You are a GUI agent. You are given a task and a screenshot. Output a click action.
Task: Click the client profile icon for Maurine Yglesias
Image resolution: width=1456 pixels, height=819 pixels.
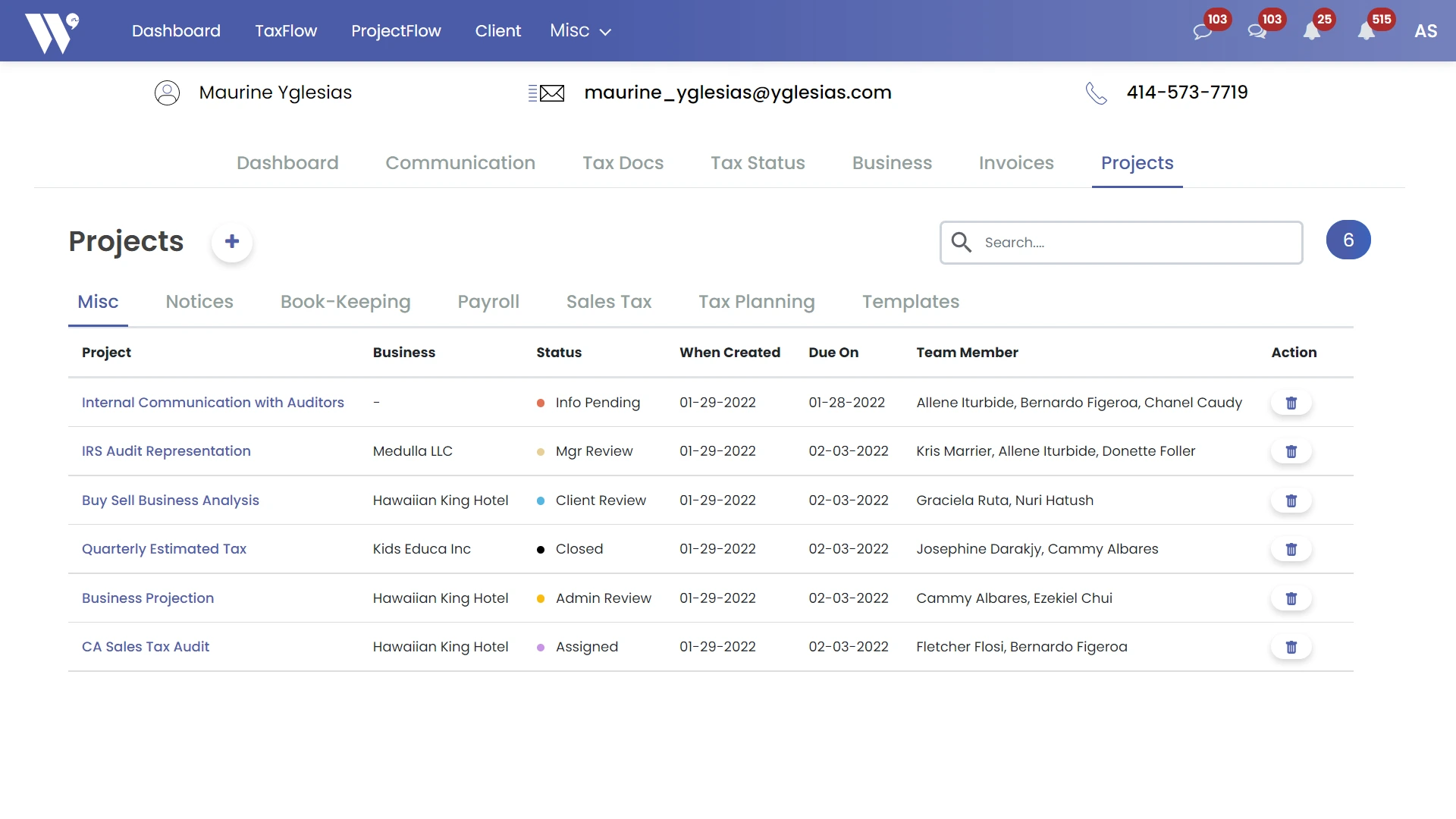(167, 92)
